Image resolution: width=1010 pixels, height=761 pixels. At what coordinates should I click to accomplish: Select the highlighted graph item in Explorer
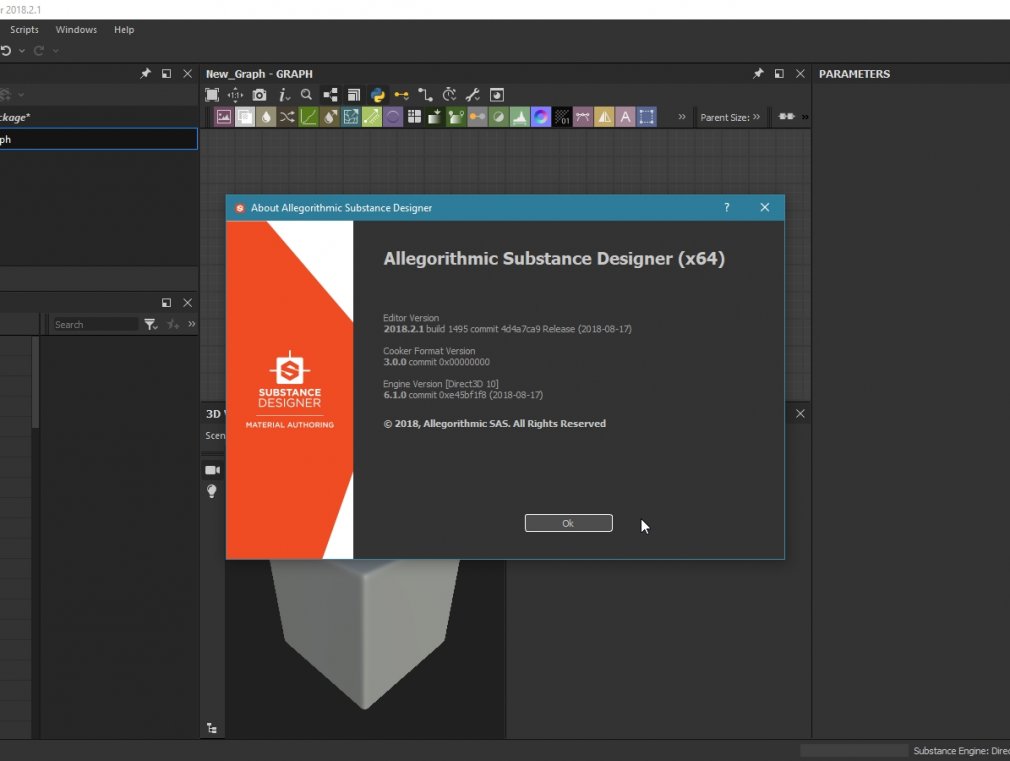pyautogui.click(x=99, y=139)
